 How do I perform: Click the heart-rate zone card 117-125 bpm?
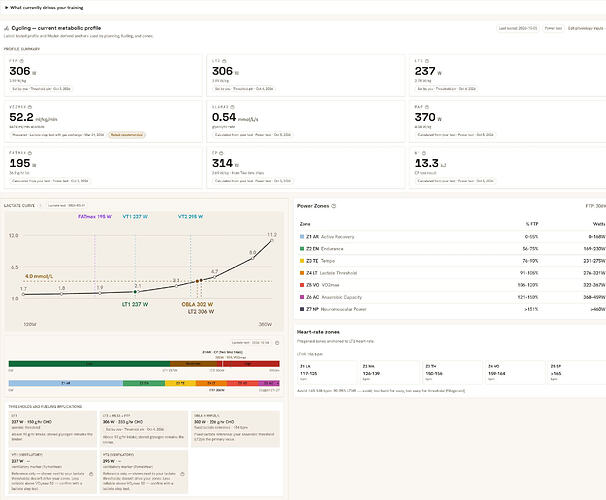click(327, 372)
